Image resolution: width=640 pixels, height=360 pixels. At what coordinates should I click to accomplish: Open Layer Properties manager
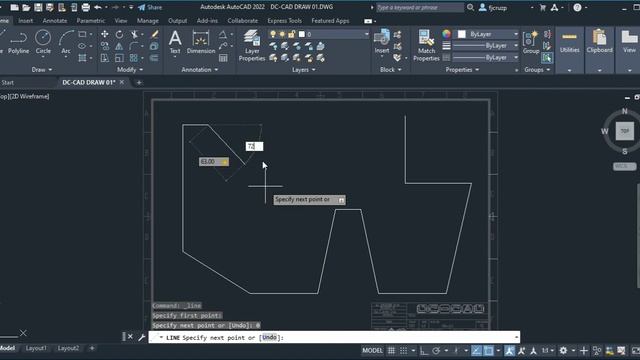pos(252,46)
